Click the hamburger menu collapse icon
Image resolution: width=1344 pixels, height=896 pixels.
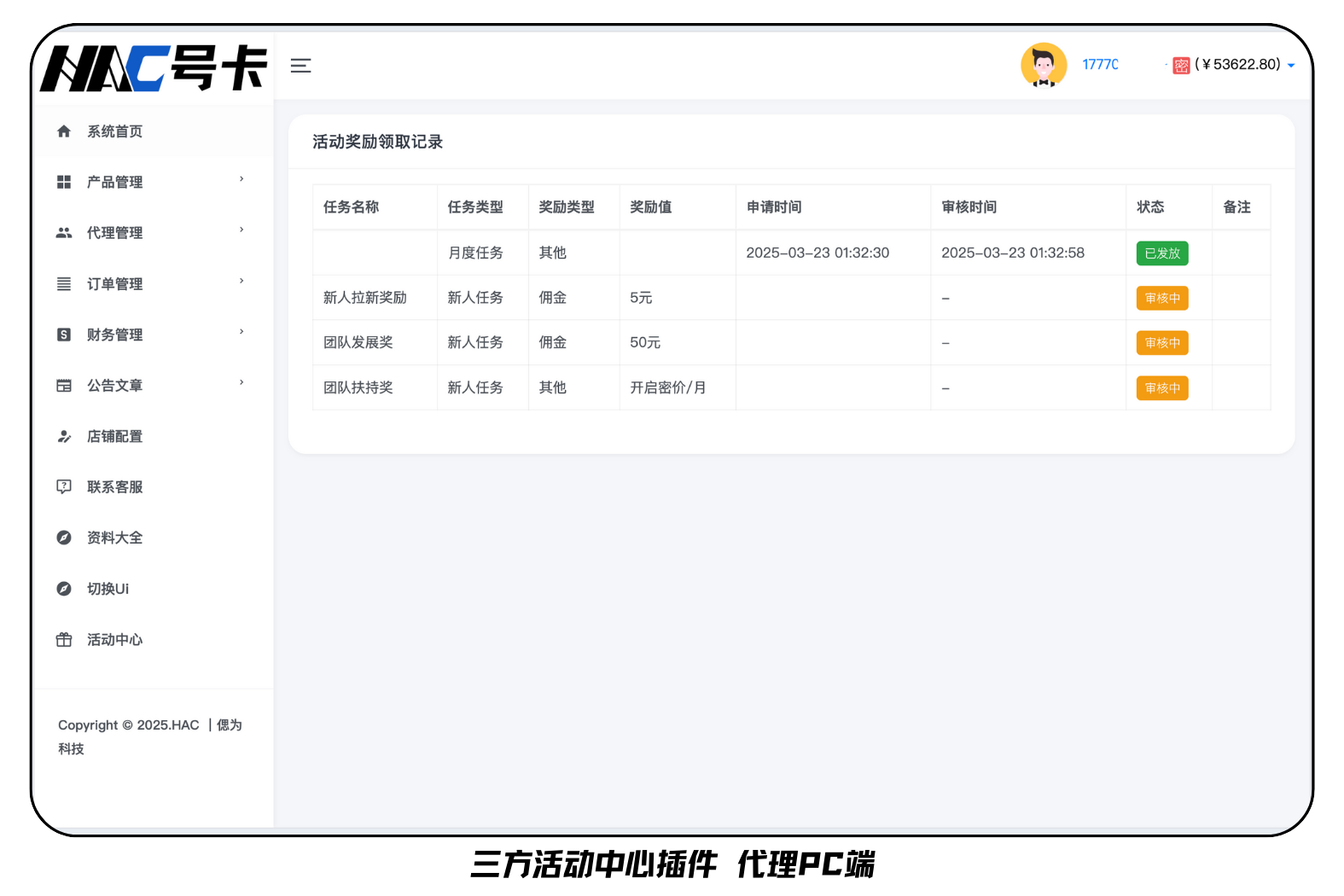(300, 66)
